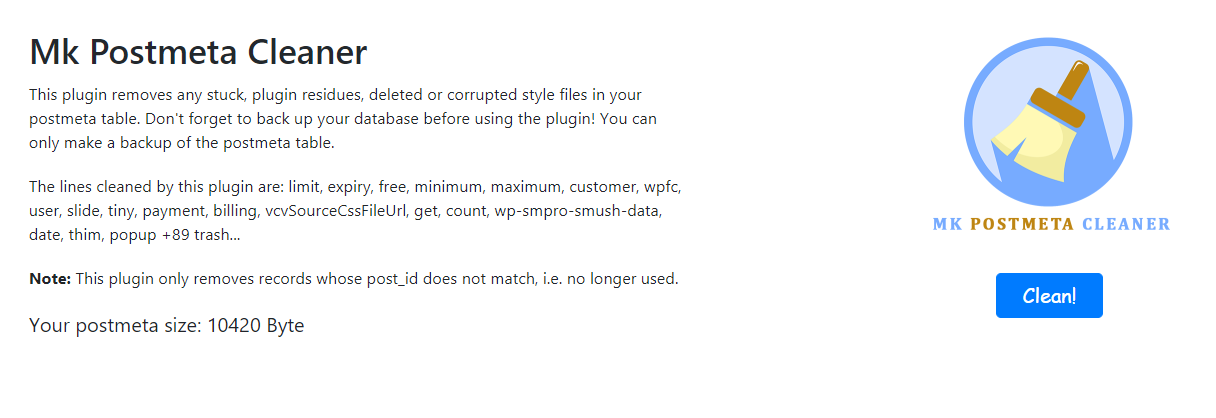Click the 'Your postmeta size' text
Screen dimensions: 1216x418
pyautogui.click(x=116, y=325)
